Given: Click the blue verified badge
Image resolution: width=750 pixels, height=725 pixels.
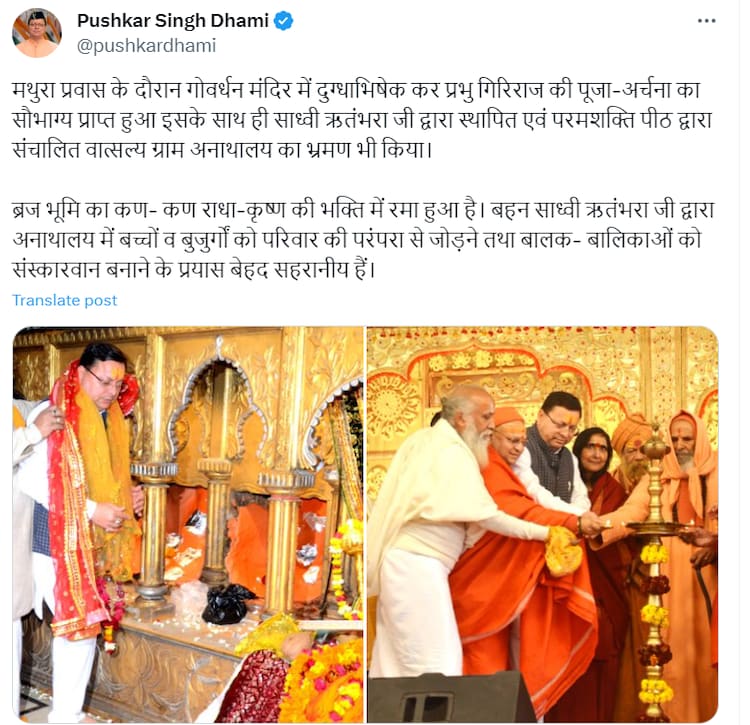Looking at the screenshot, I should [x=283, y=21].
